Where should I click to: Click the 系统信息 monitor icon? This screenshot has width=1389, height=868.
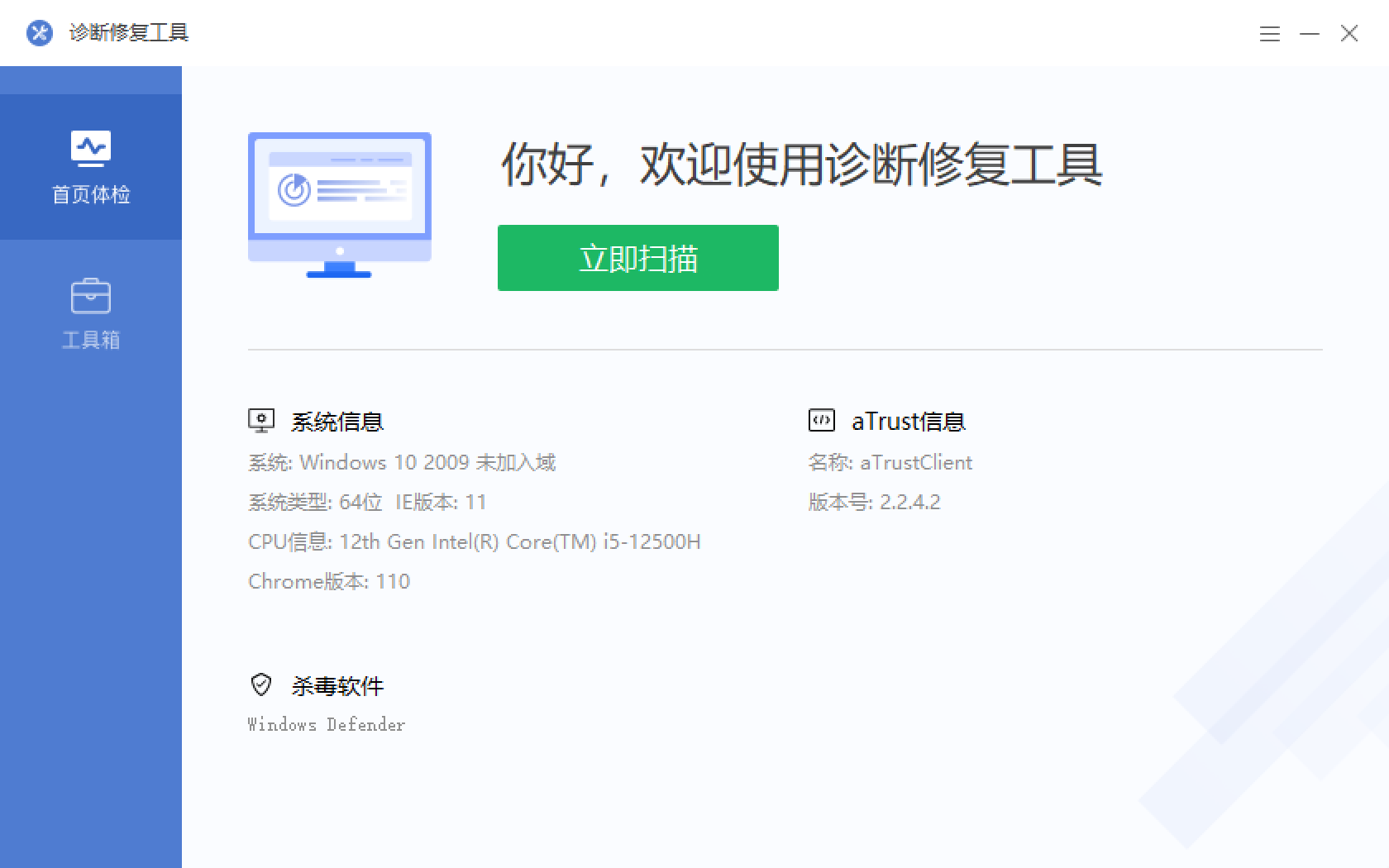261,421
